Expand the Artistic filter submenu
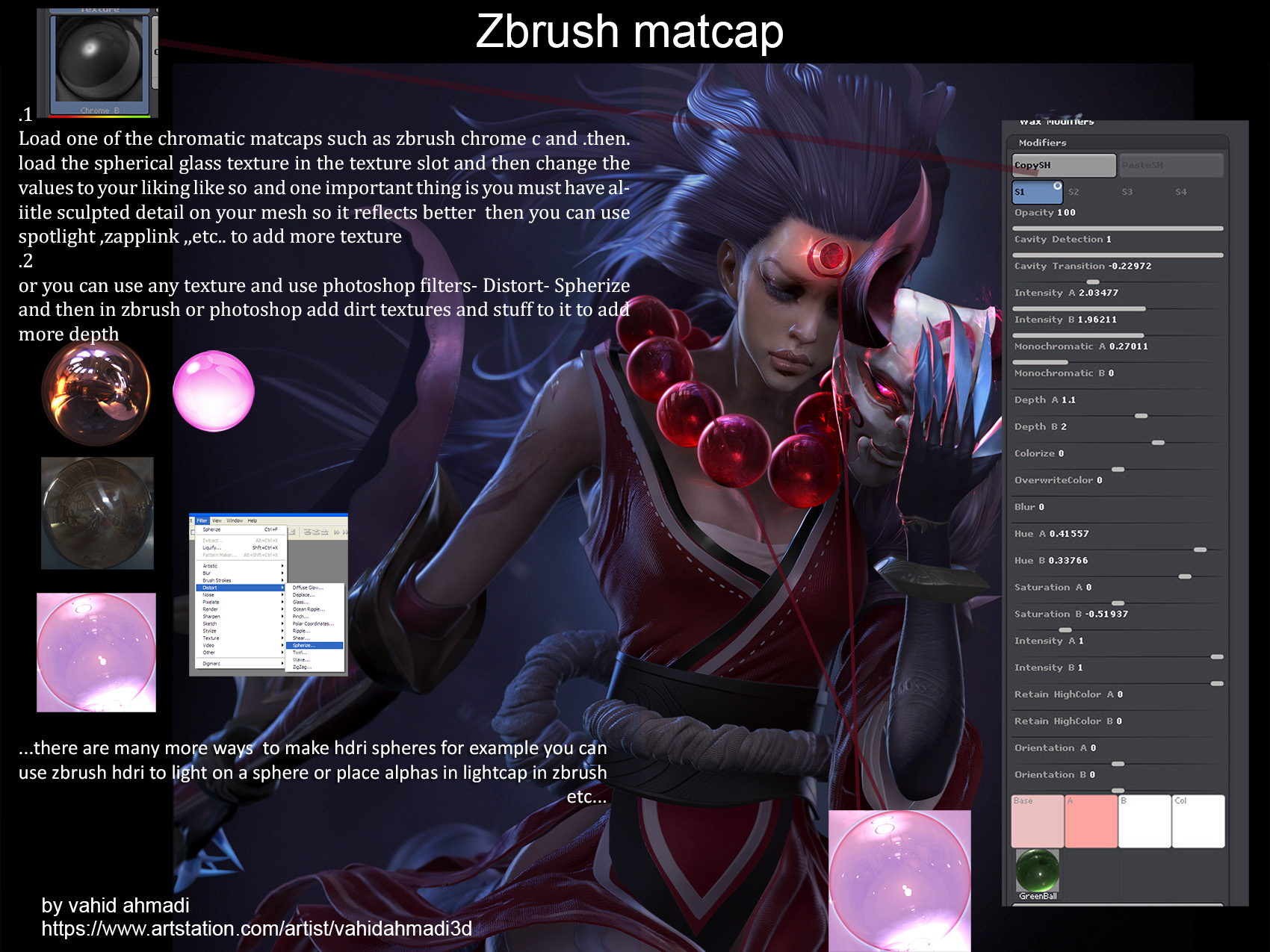1270x952 pixels. pyautogui.click(x=241, y=566)
